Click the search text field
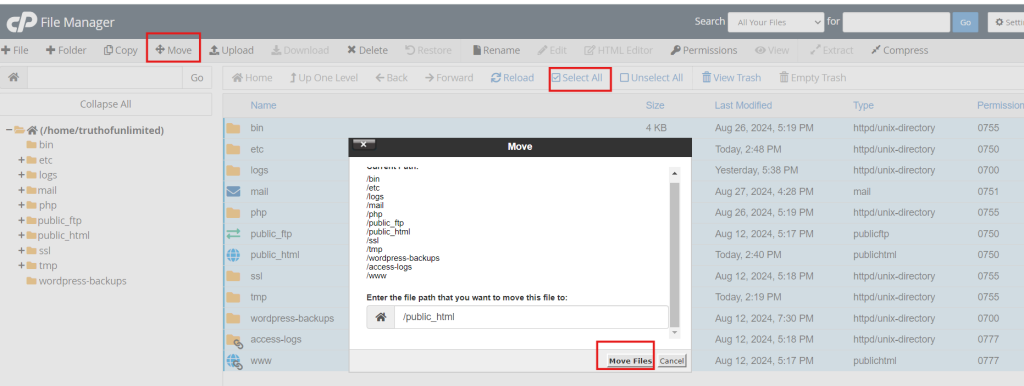Viewport: 1024px width, 386px height. pyautogui.click(x=896, y=22)
